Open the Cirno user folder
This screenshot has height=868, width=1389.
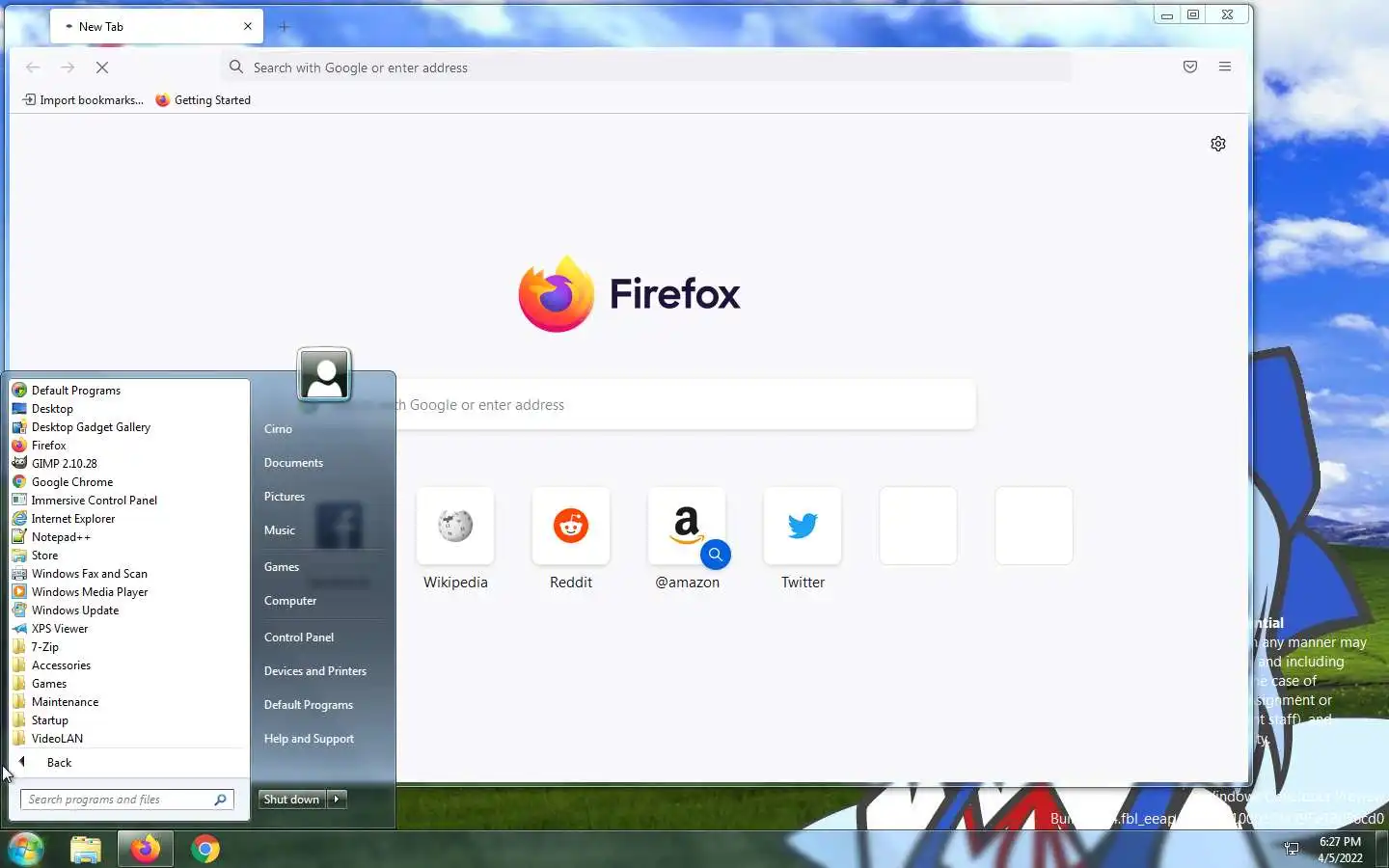pos(278,429)
